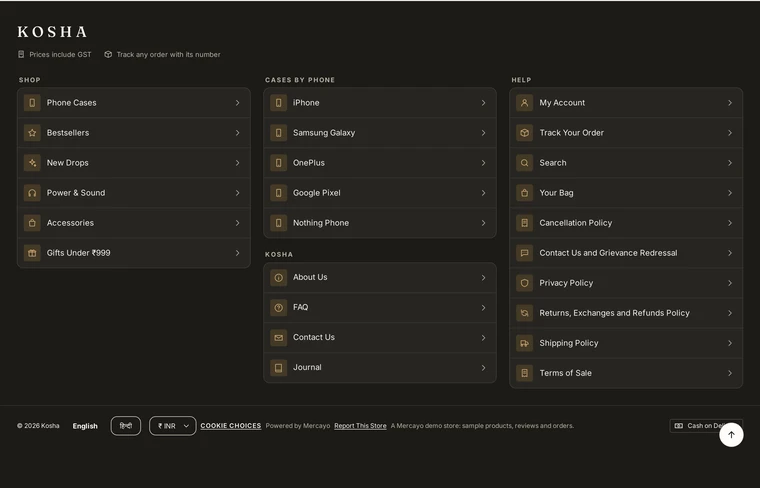Open Cookie Choices
This screenshot has width=760, height=488.
coord(231,425)
